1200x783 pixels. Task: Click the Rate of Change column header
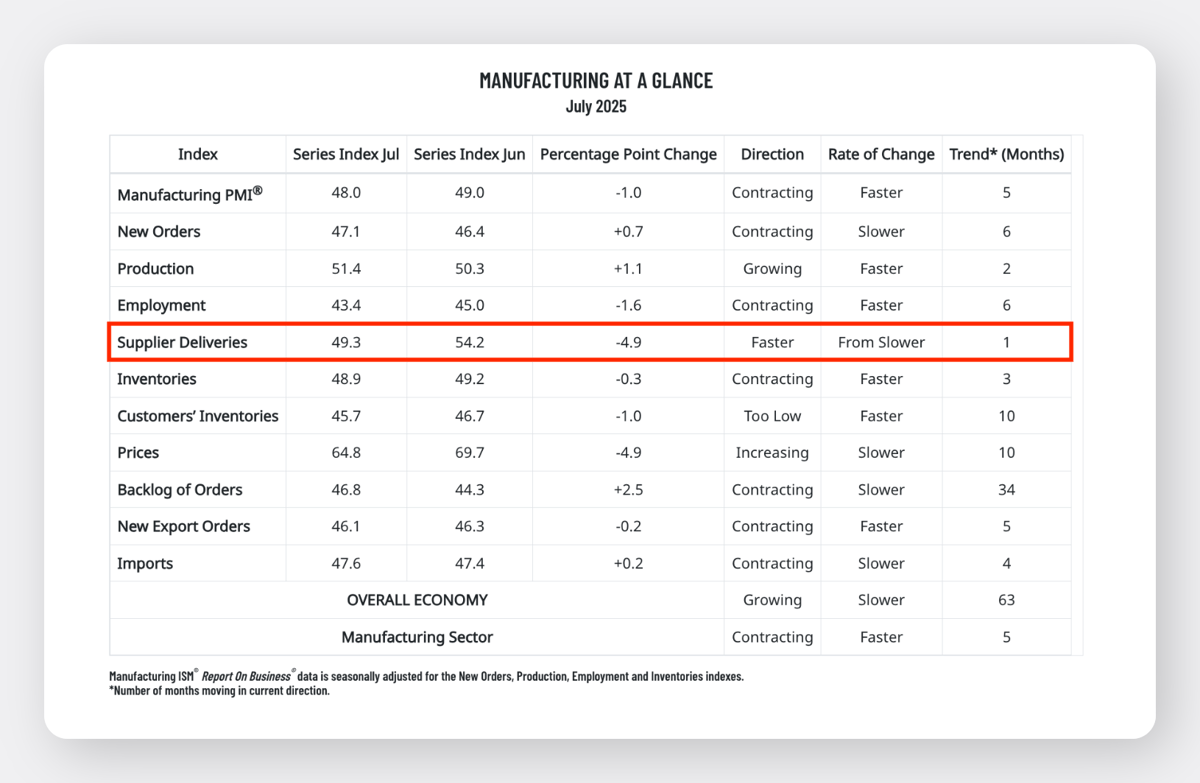click(881, 154)
